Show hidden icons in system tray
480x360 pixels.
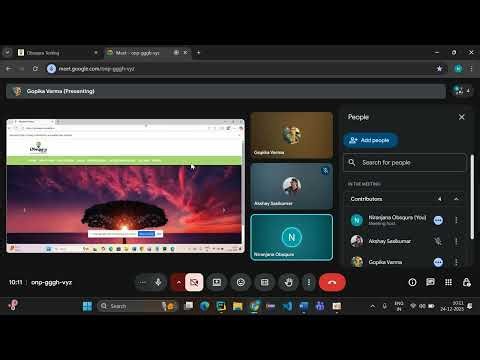click(x=373, y=306)
